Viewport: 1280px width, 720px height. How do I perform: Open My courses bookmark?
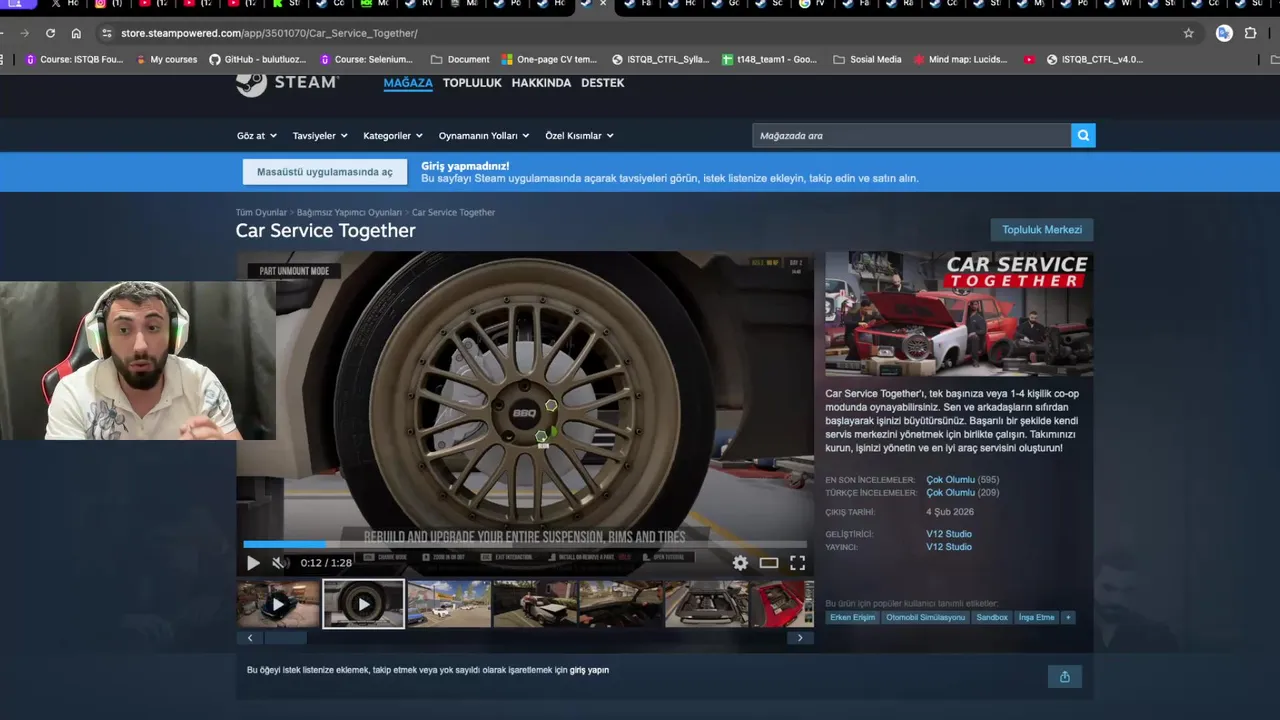pos(166,59)
